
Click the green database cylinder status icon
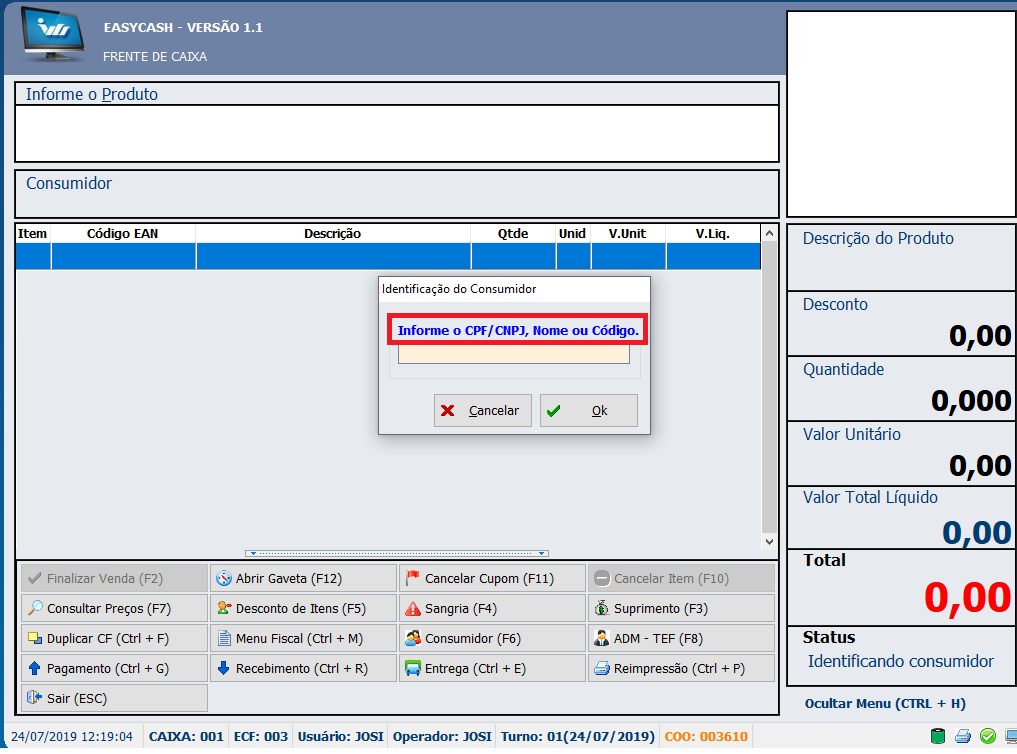(x=938, y=737)
